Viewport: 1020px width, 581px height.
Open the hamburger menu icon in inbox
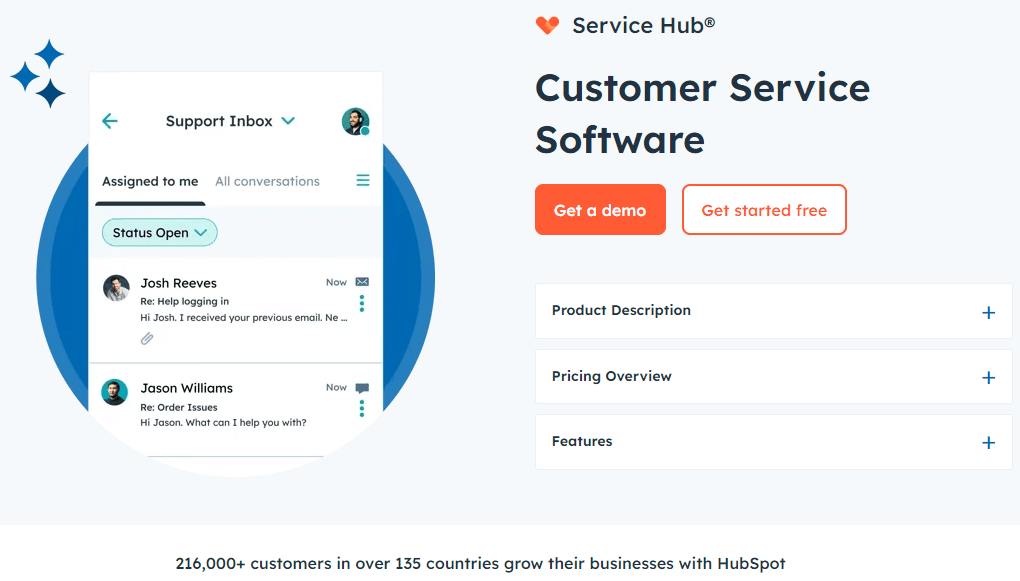pos(363,180)
